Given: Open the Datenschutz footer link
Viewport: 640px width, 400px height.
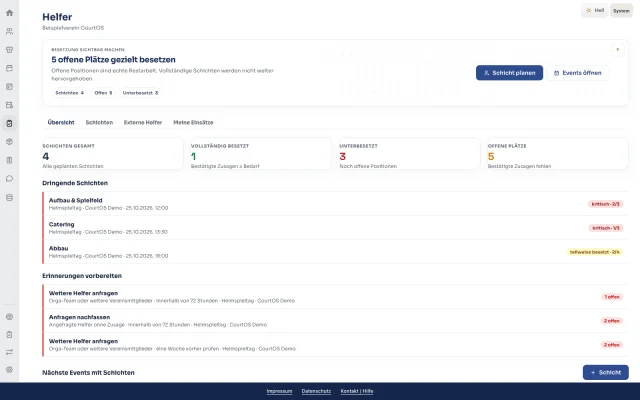Looking at the screenshot, I should click(x=316, y=391).
